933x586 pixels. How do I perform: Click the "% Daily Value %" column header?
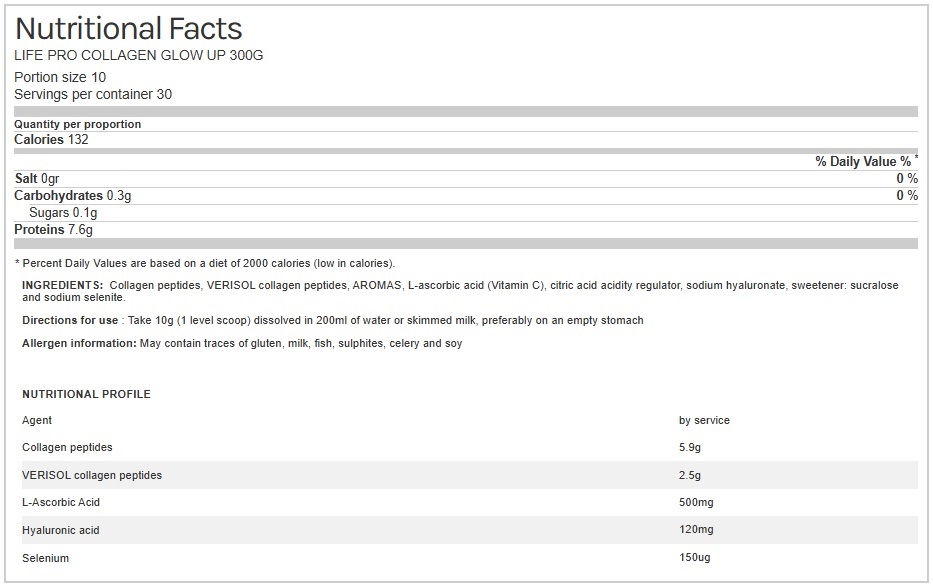865,161
